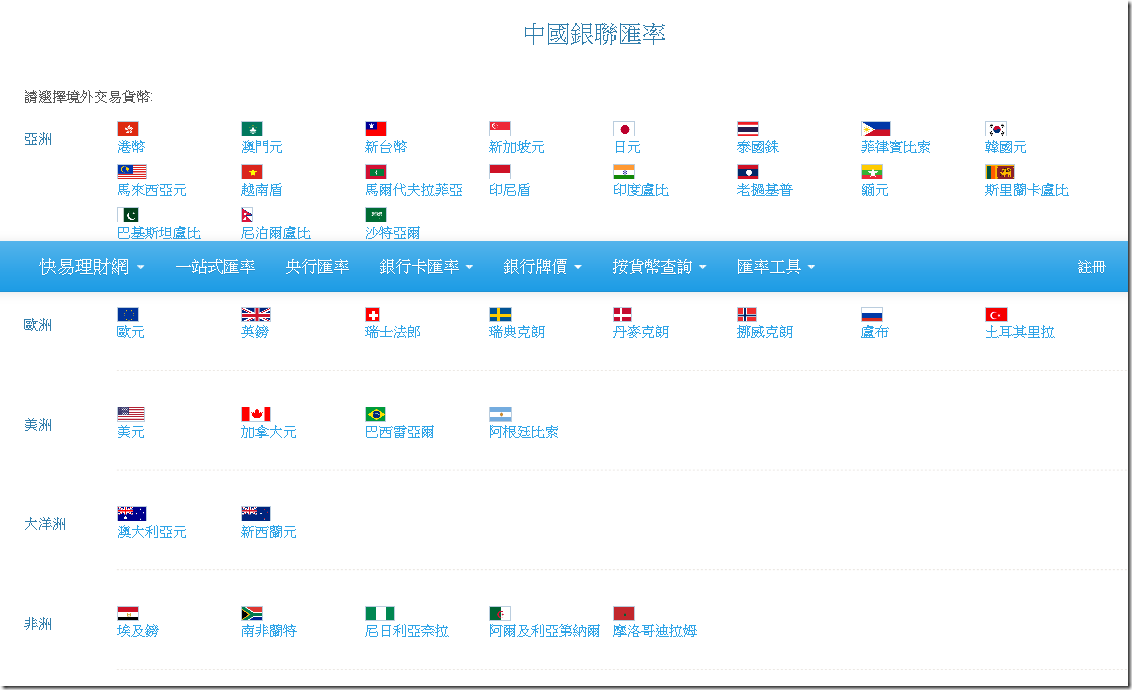Click the South Africa flag icon
The height and width of the screenshot is (690, 1132).
[x=252, y=613]
